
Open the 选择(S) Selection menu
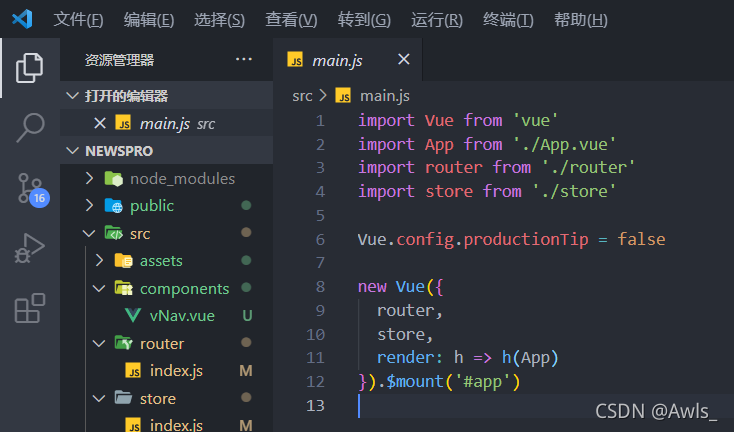point(219,20)
